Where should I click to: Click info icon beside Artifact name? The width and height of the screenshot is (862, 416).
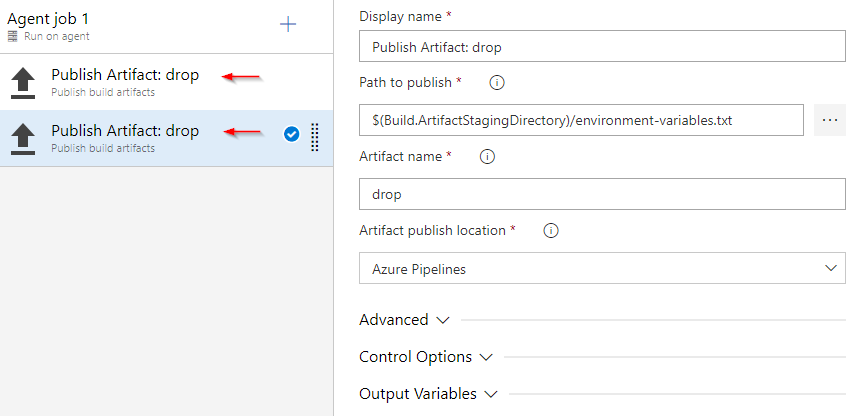click(x=487, y=156)
